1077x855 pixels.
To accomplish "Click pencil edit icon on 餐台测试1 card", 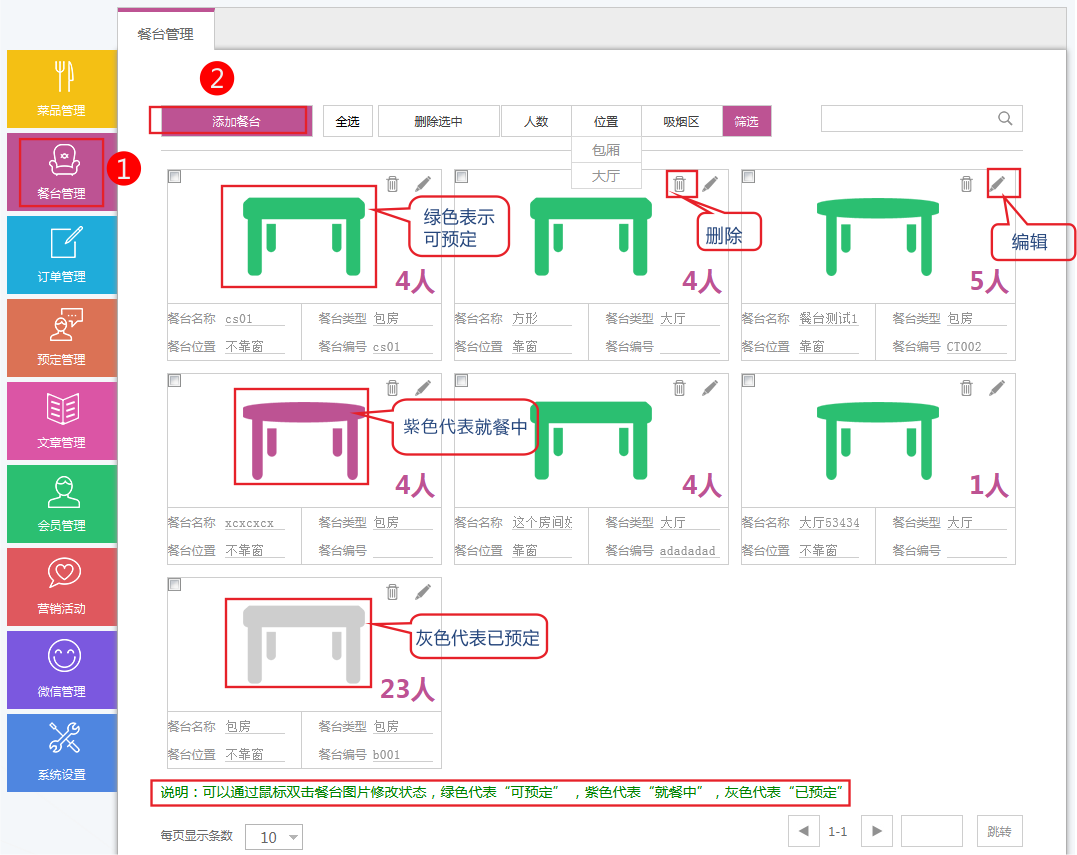I will click(x=997, y=183).
